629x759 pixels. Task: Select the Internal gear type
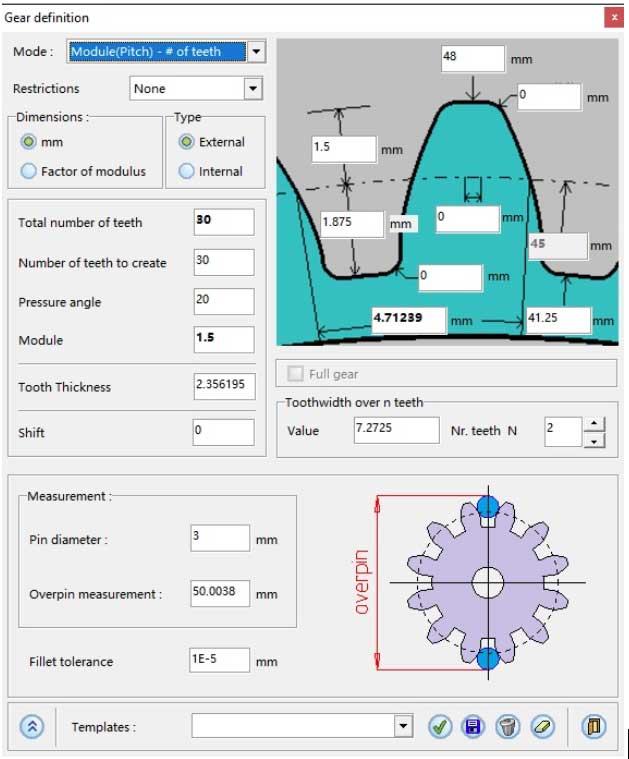186,171
